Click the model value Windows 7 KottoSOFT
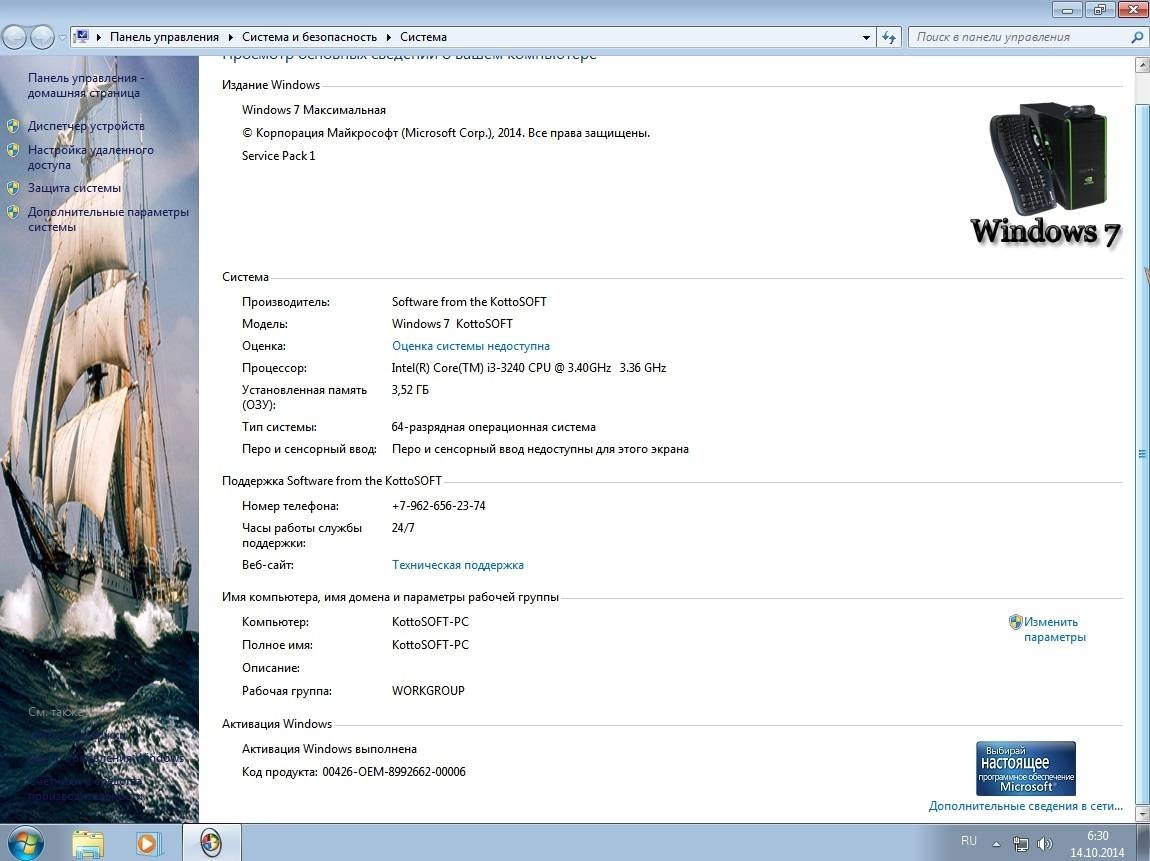Viewport: 1150px width, 861px height. click(x=452, y=323)
